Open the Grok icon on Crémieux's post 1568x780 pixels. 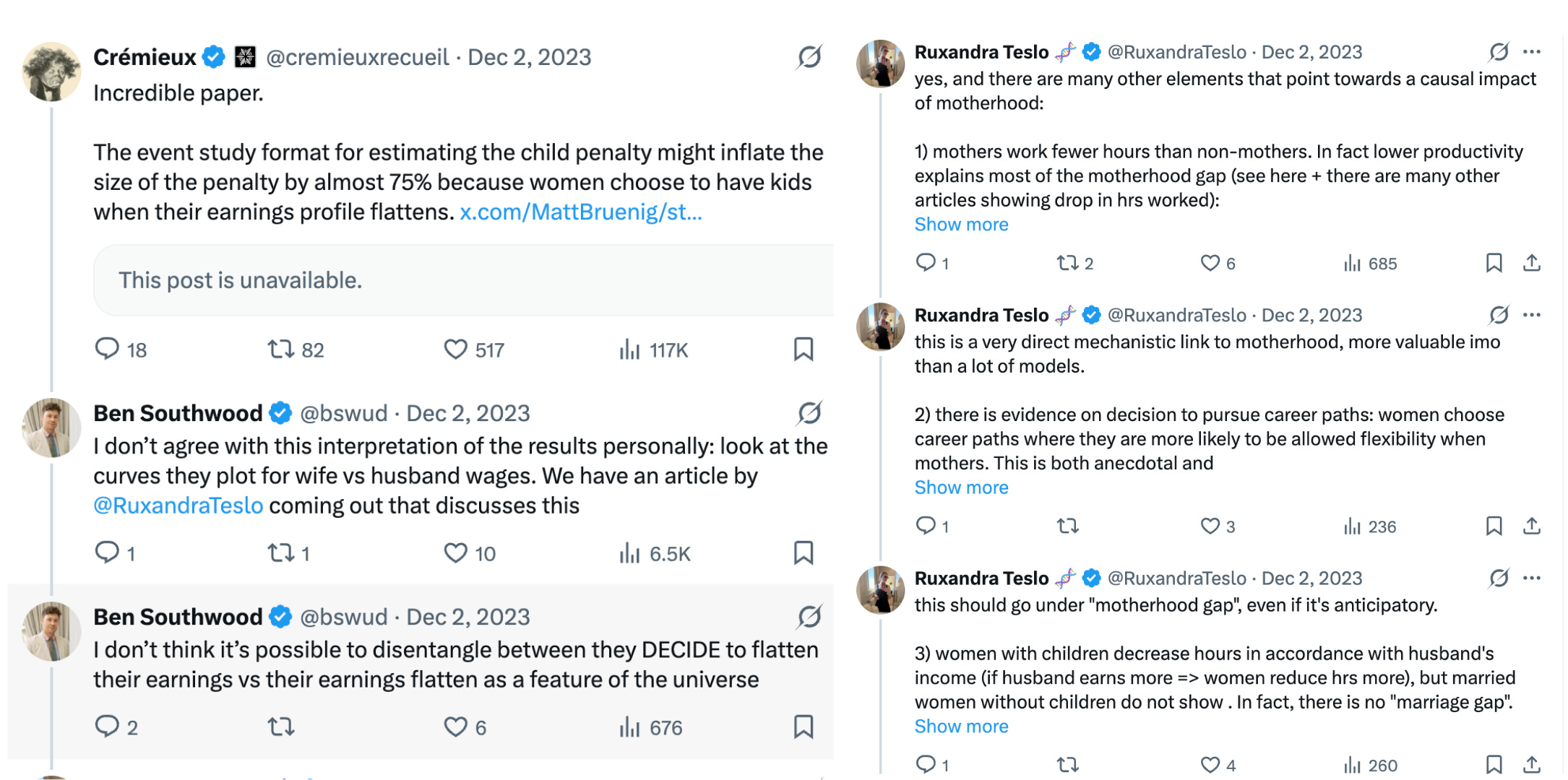tap(809, 57)
